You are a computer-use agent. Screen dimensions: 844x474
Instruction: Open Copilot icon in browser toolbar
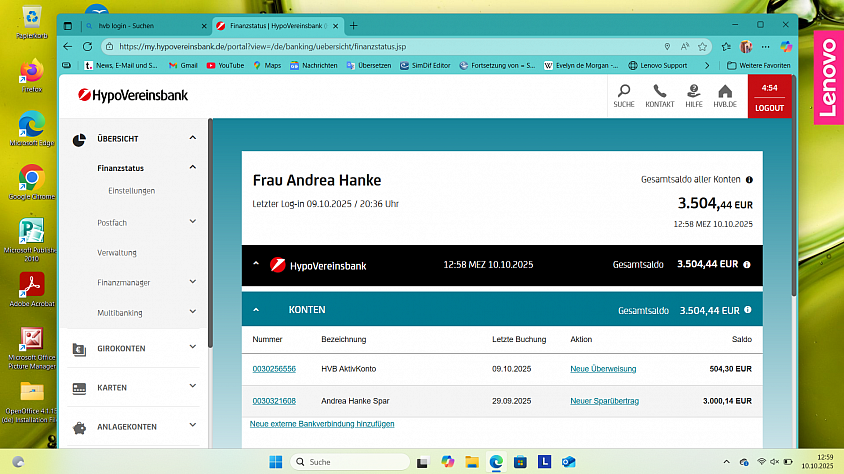click(x=786, y=47)
